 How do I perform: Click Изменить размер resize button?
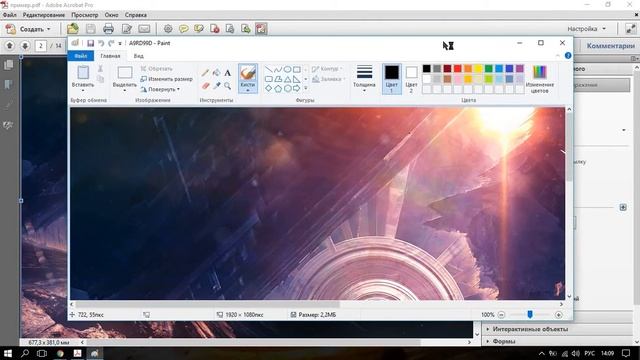pos(167,79)
